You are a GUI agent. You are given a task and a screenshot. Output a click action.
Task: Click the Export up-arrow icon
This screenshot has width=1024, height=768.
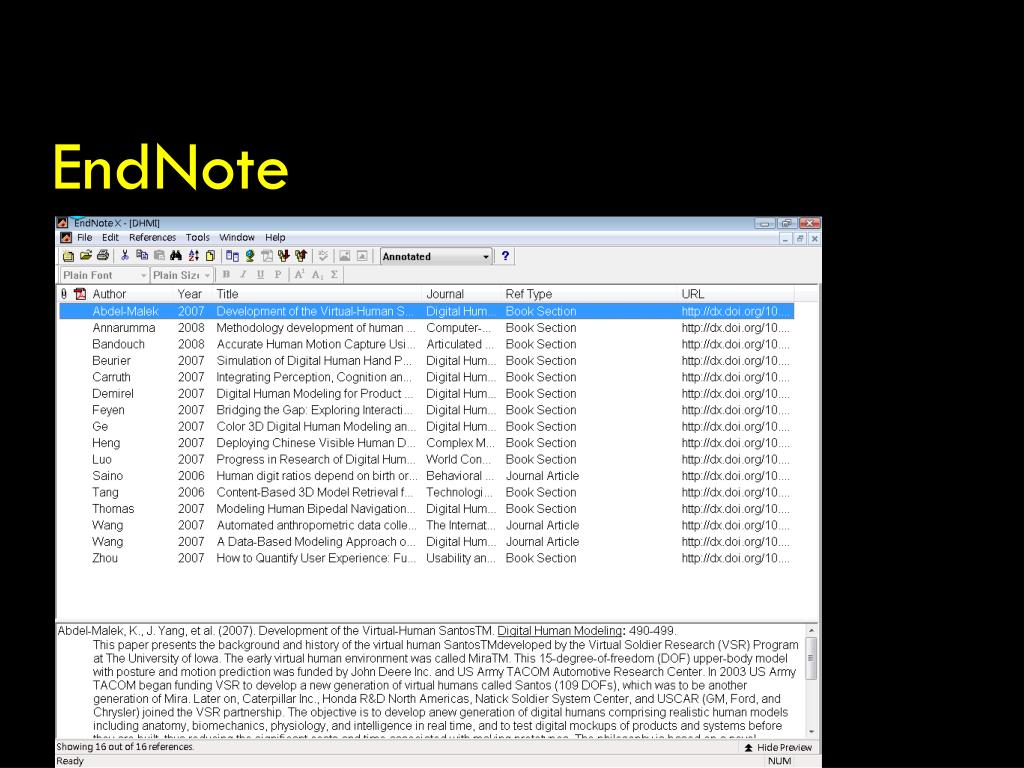[300, 256]
